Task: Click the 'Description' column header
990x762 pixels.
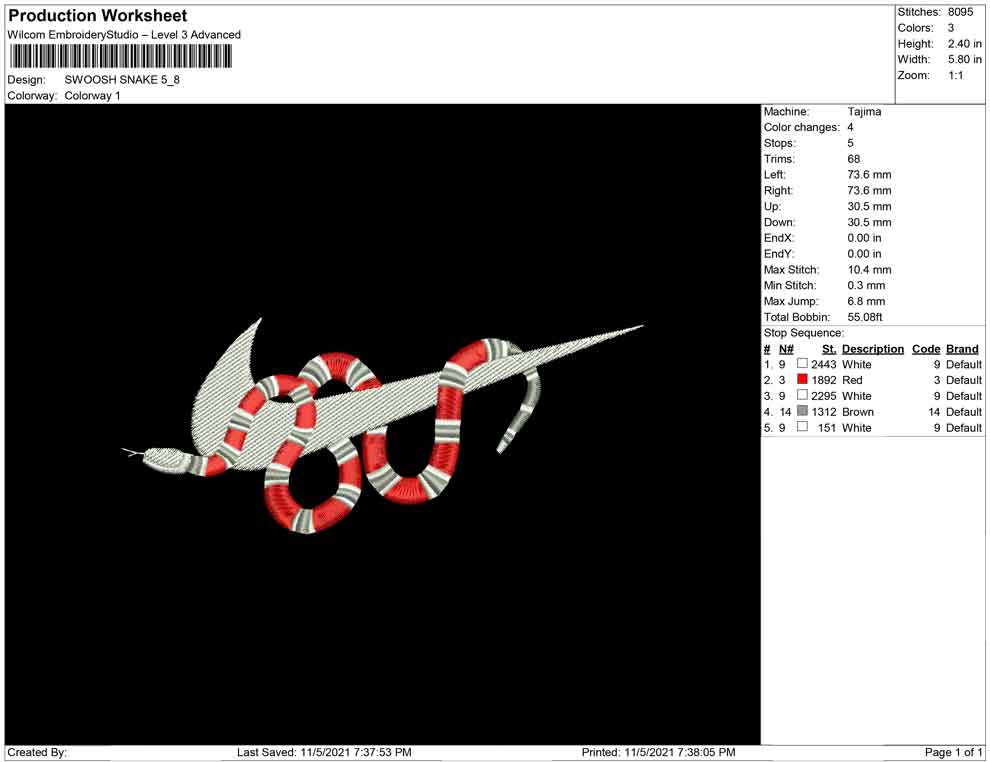Action: tap(873, 349)
